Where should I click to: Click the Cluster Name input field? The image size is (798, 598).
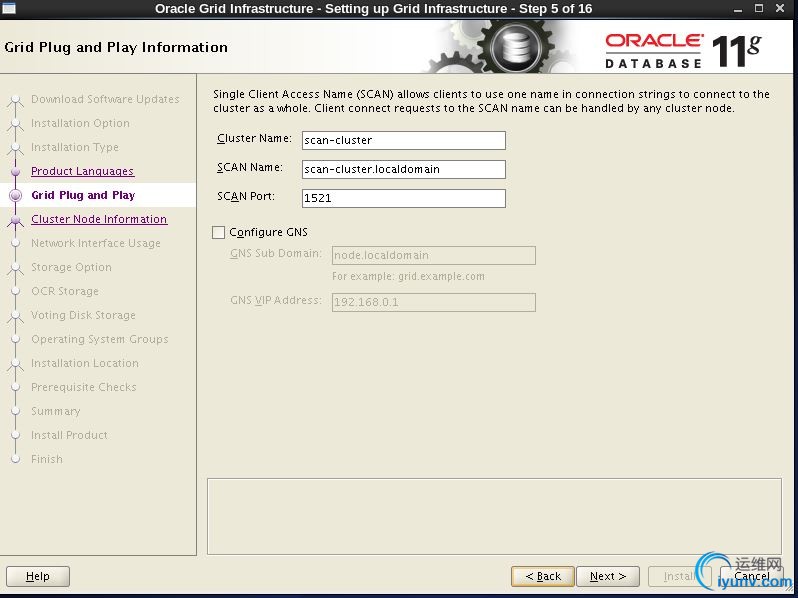[x=404, y=140]
